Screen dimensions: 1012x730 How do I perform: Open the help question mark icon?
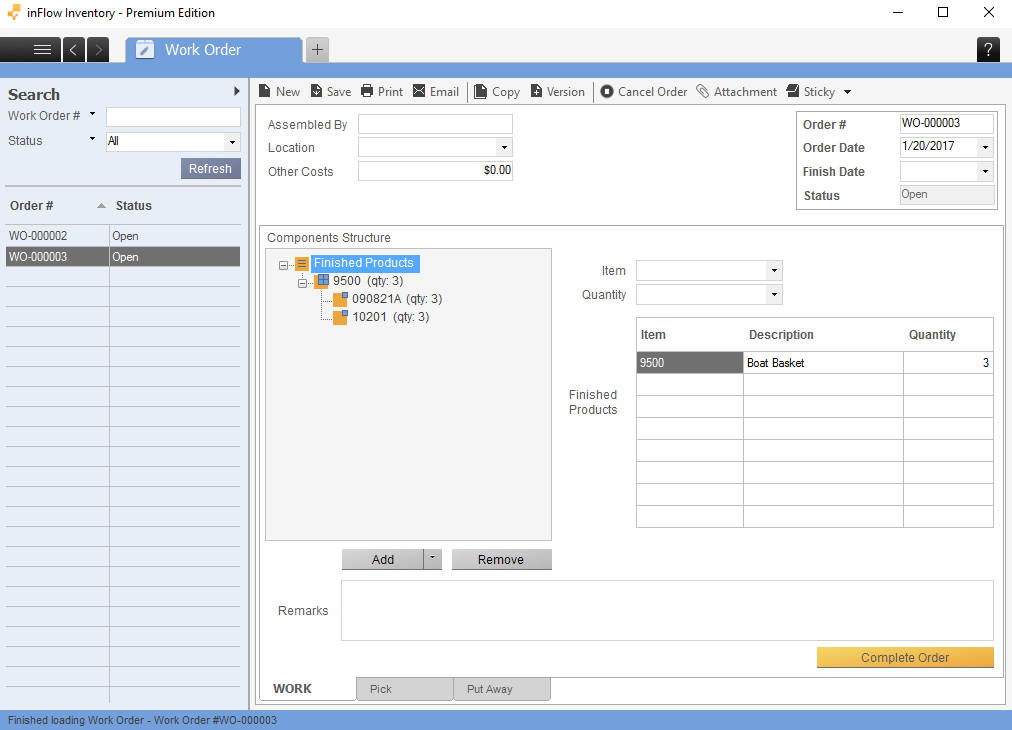point(988,49)
